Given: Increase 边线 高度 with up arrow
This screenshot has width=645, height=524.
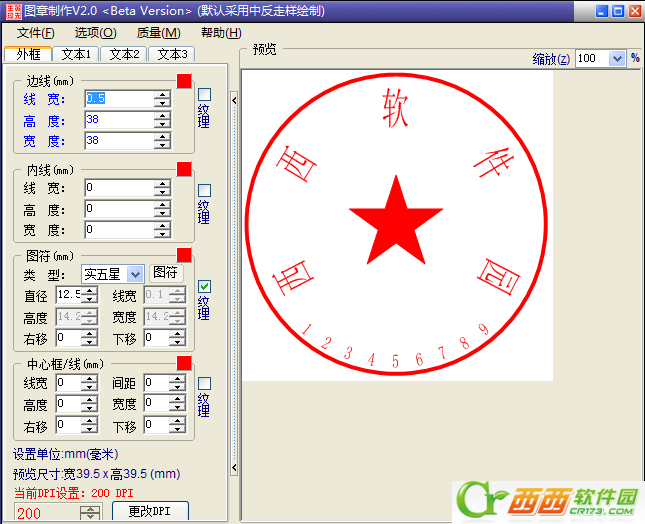Looking at the screenshot, I should 162,116.
